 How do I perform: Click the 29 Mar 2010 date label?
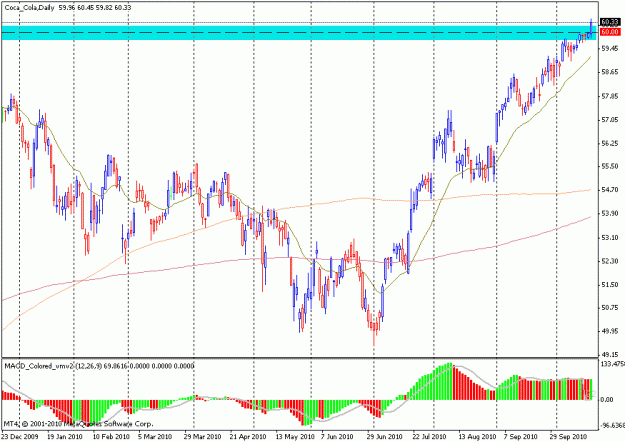point(202,437)
